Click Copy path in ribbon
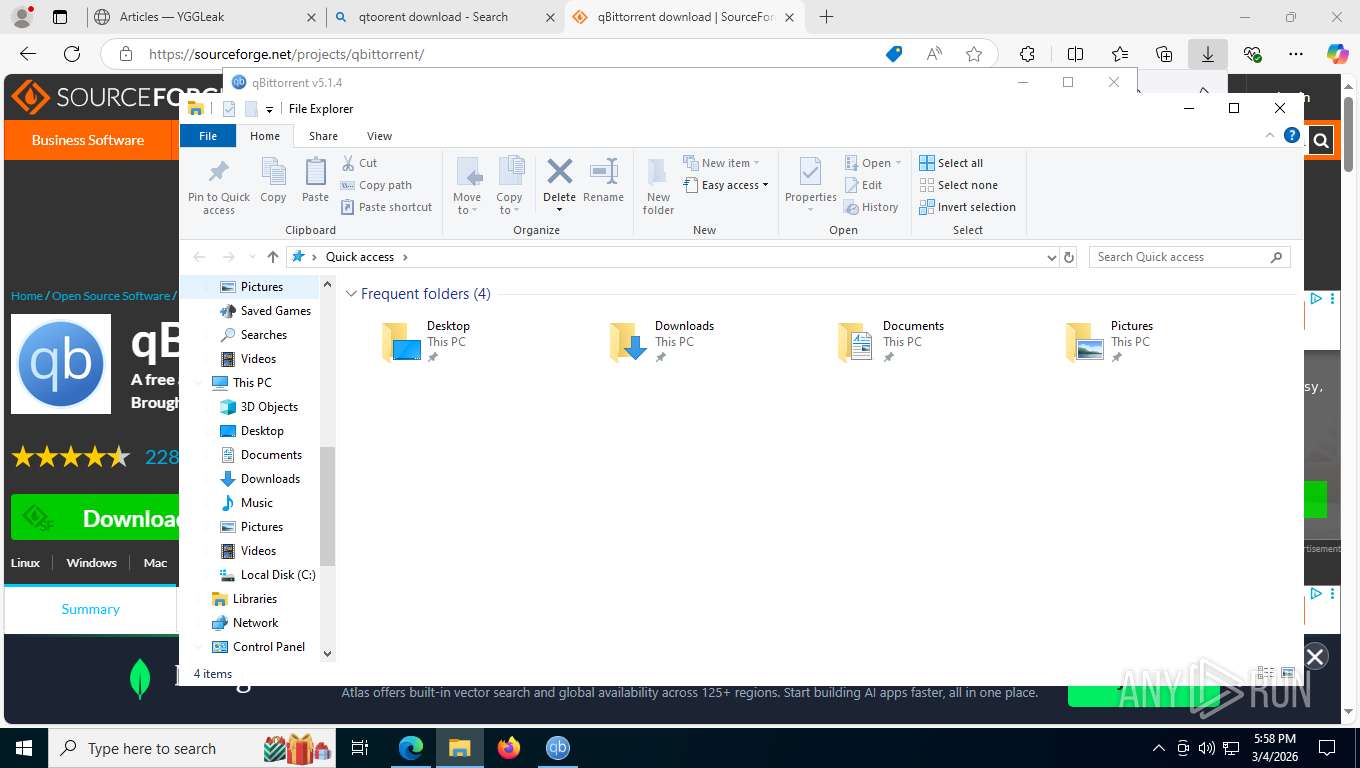The width and height of the screenshot is (1360, 768). 376,185
